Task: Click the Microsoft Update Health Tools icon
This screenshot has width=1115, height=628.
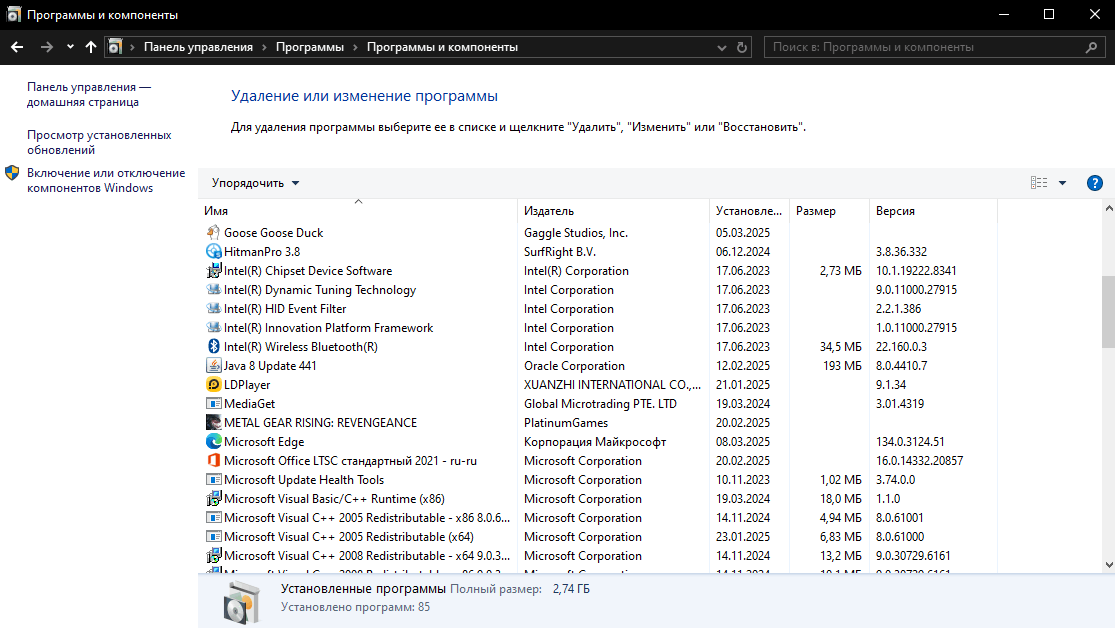Action: point(213,479)
